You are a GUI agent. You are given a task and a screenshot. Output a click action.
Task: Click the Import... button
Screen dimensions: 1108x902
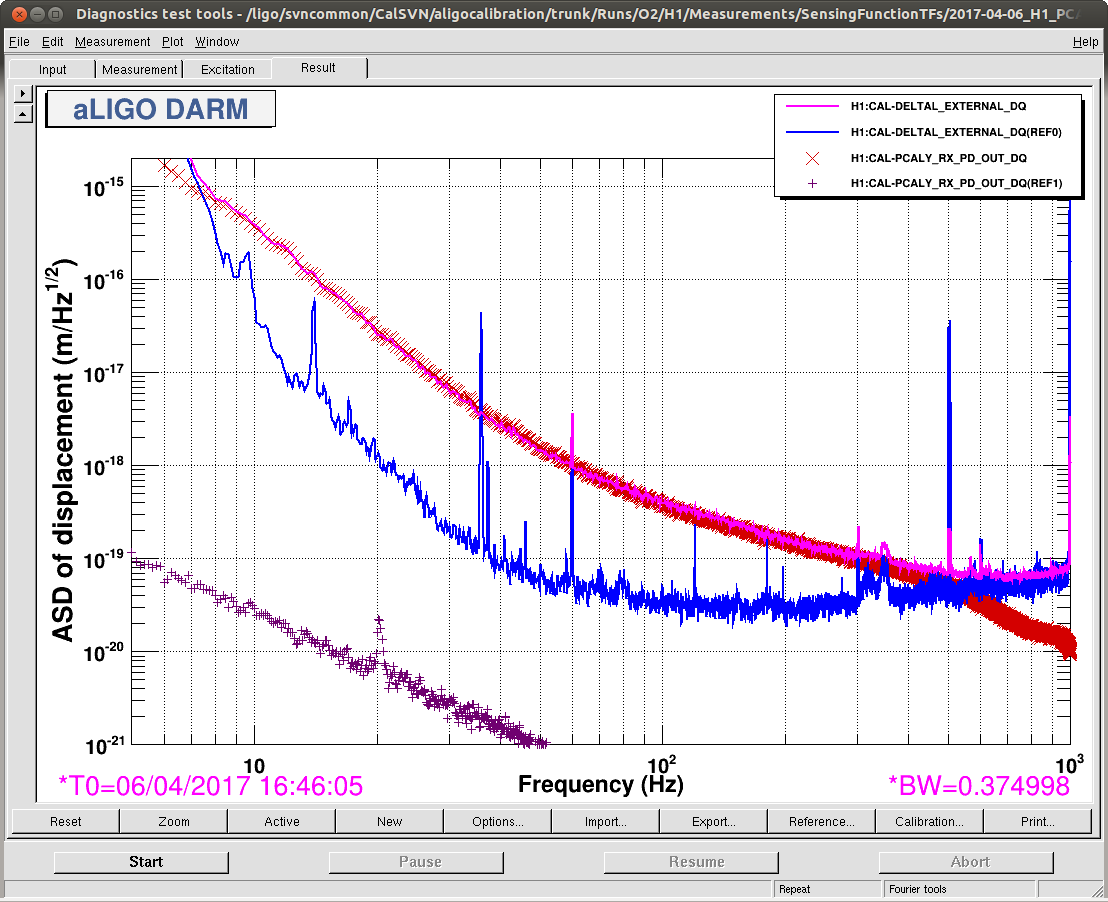pyautogui.click(x=606, y=821)
